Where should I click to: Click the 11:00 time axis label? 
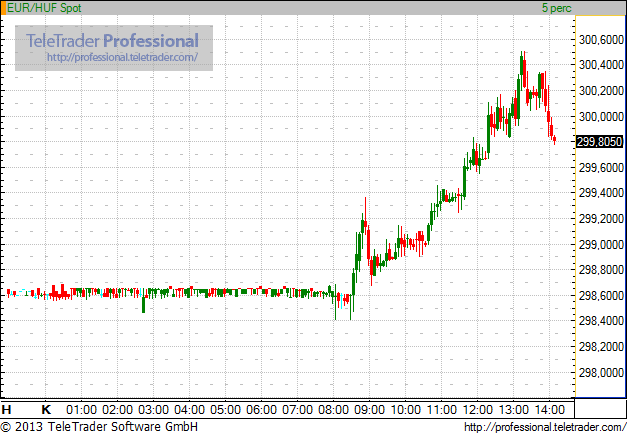click(441, 410)
